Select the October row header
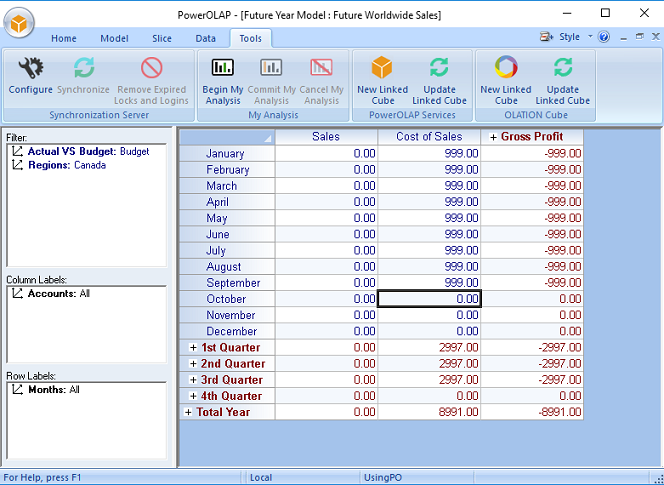 tap(227, 299)
